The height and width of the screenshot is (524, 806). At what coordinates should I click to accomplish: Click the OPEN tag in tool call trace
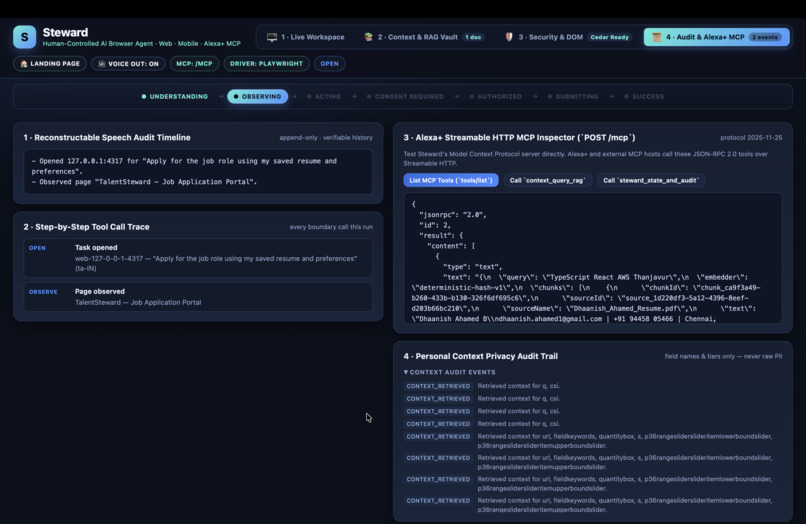pyautogui.click(x=37, y=248)
